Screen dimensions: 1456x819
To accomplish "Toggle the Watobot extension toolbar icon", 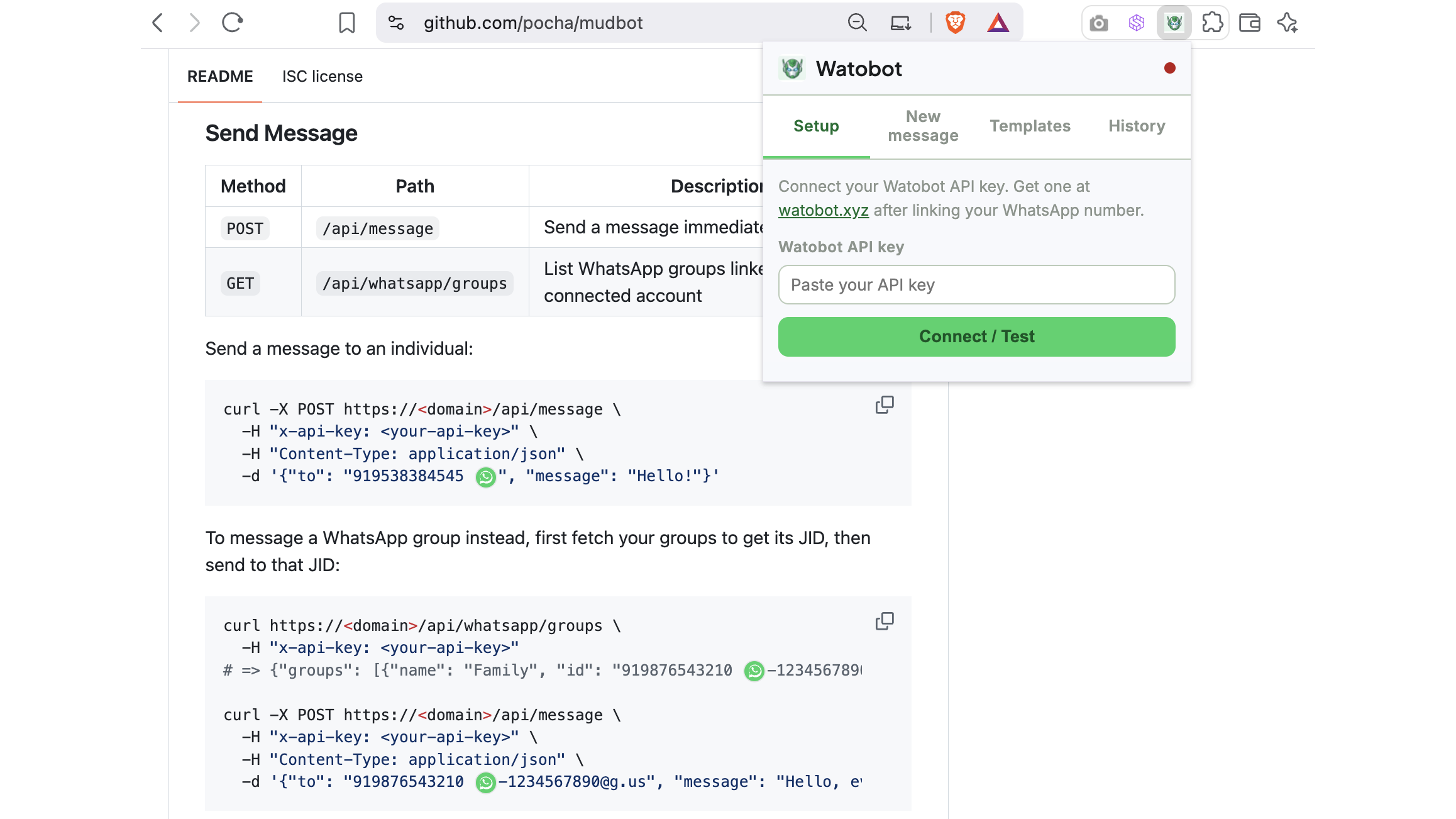I will [x=1174, y=23].
